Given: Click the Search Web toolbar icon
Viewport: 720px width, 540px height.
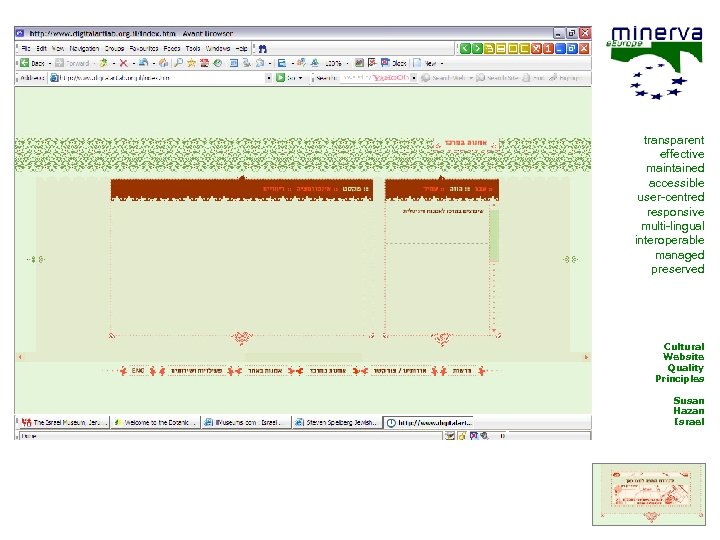Looking at the screenshot, I should coord(425,78).
